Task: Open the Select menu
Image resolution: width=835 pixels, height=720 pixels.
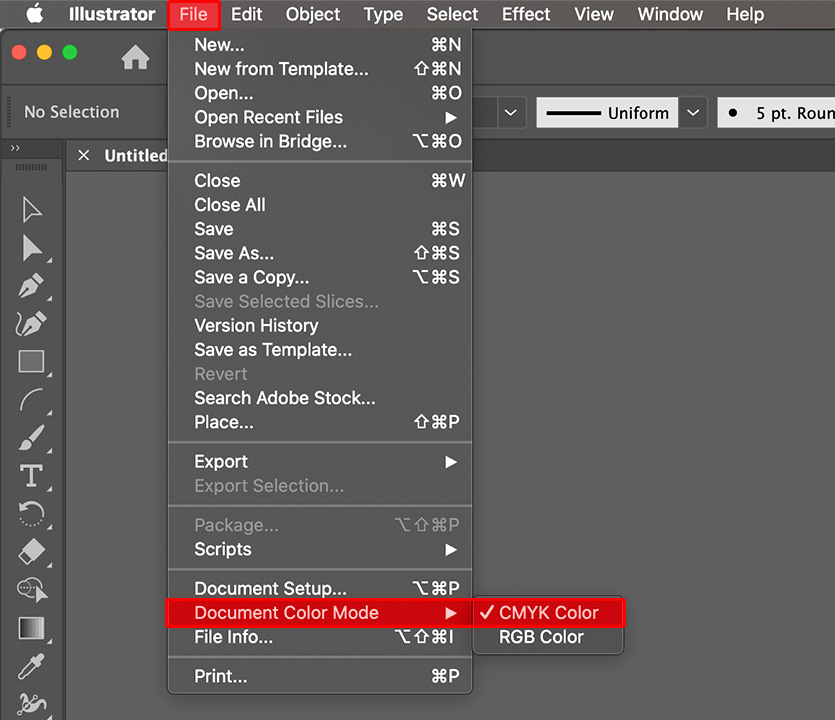Action: [x=452, y=14]
